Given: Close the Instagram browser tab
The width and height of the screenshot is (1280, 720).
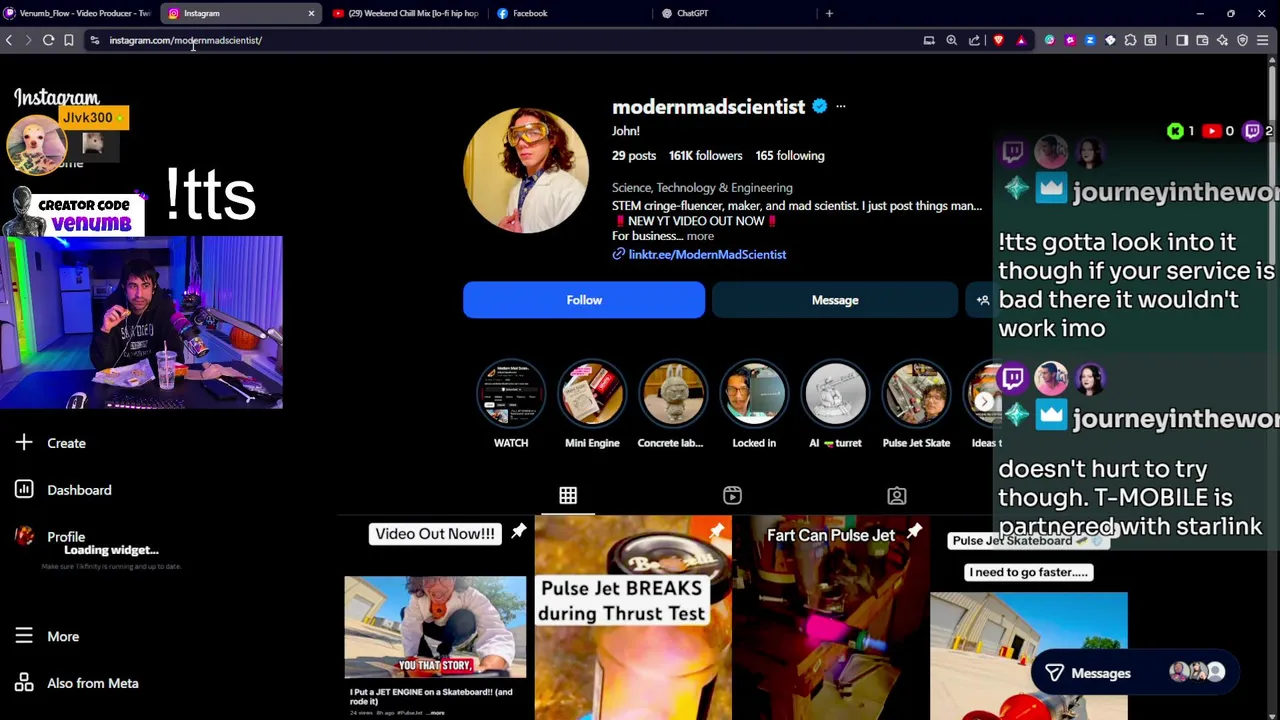Looking at the screenshot, I should pyautogui.click(x=311, y=13).
